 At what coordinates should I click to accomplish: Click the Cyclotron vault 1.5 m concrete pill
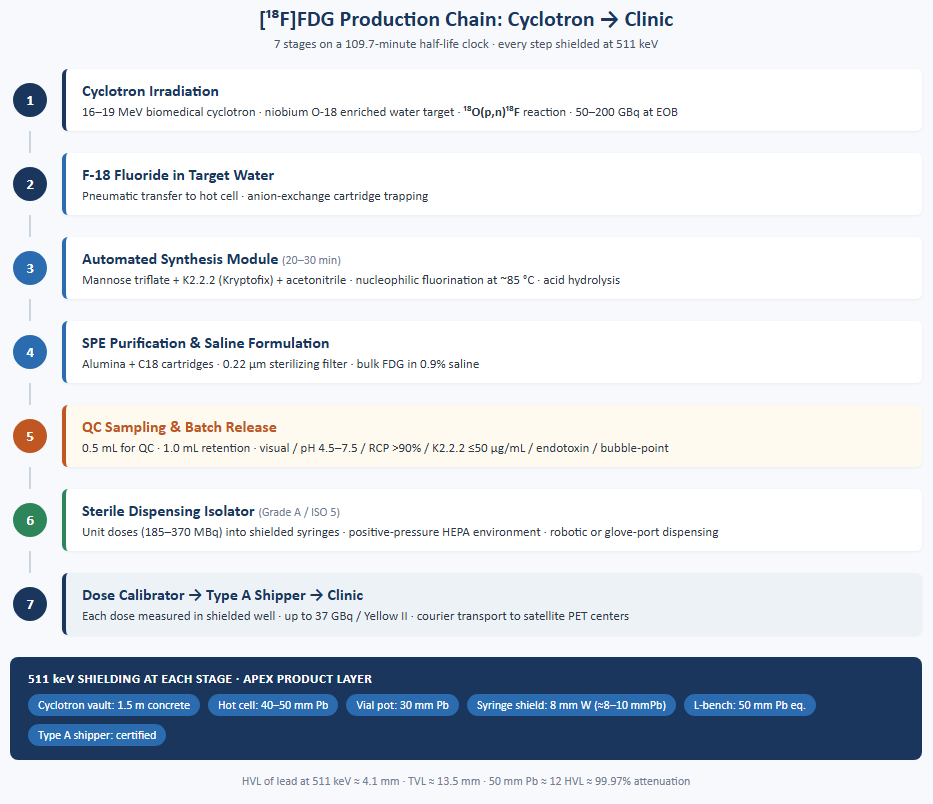pos(114,705)
